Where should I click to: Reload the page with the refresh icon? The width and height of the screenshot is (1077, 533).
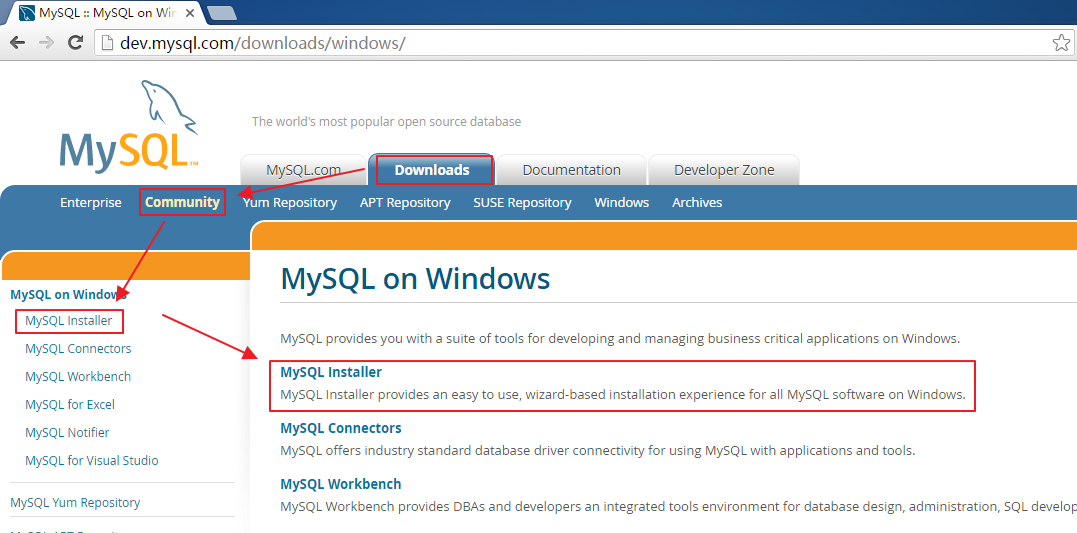tap(76, 43)
